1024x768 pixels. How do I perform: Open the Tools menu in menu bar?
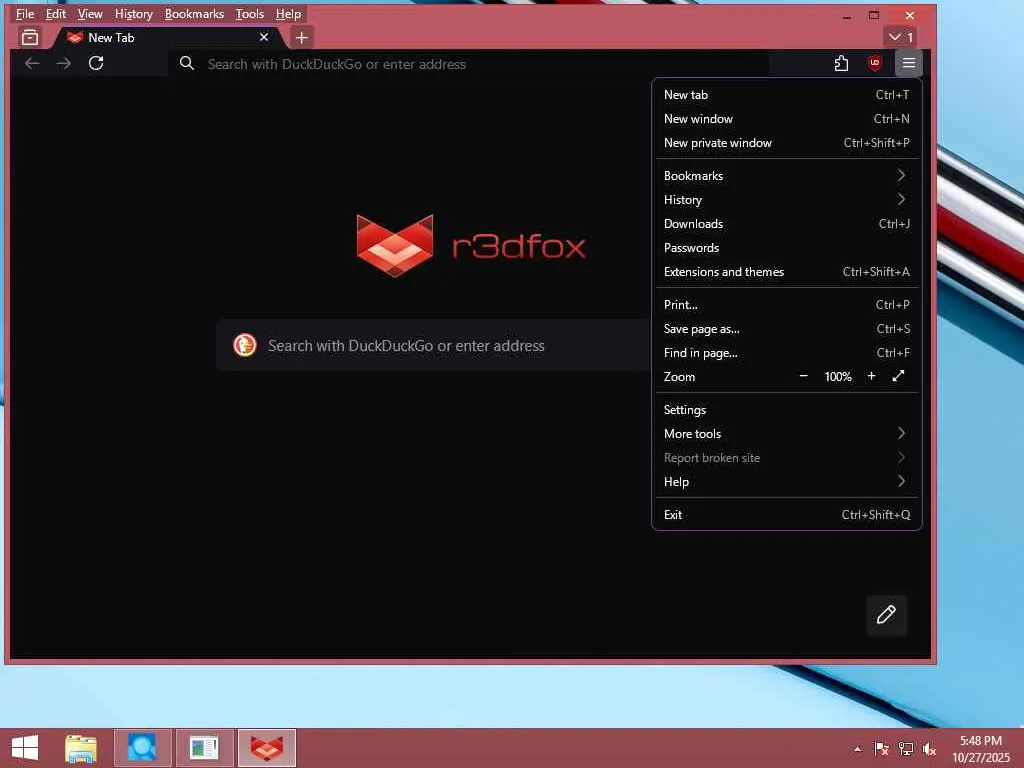[249, 14]
